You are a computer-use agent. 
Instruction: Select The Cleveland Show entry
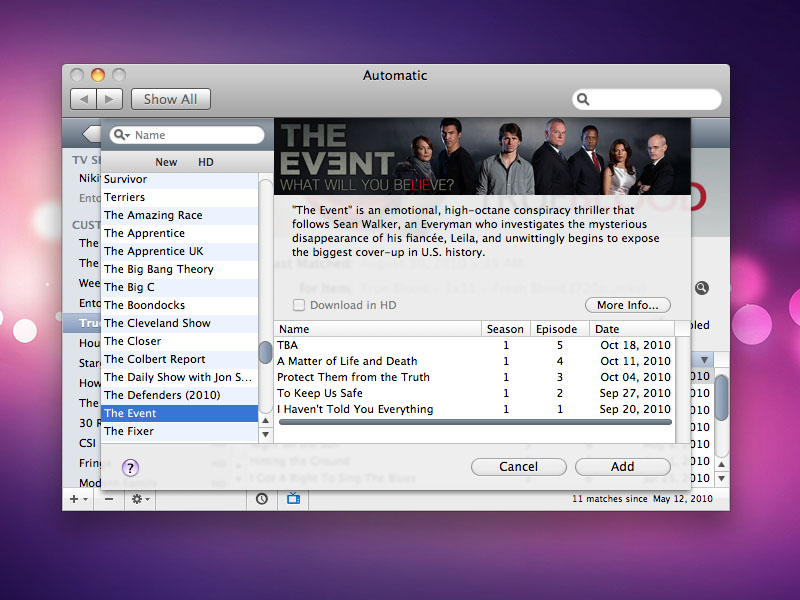point(180,323)
